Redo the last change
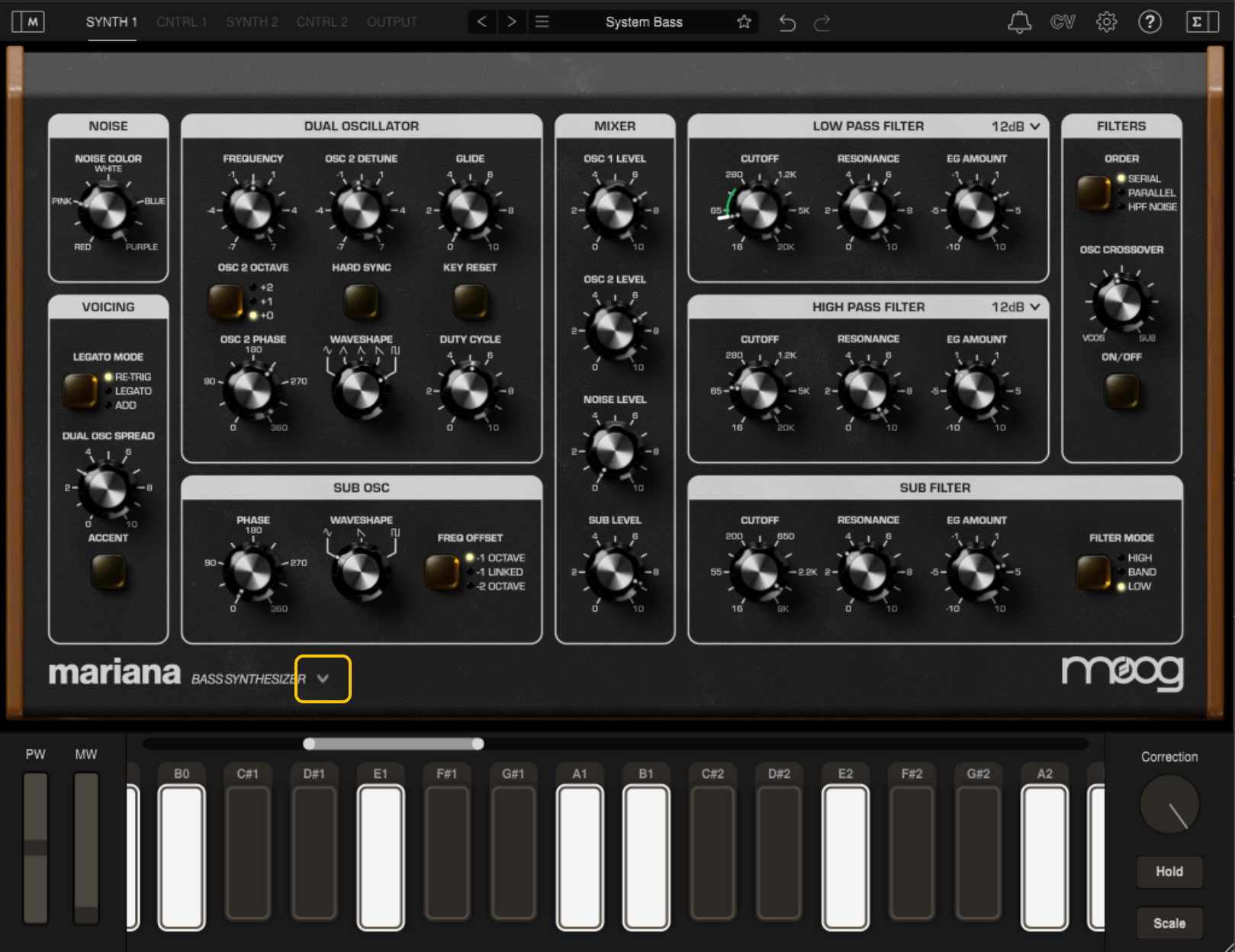This screenshot has height=952, width=1235. tap(822, 23)
